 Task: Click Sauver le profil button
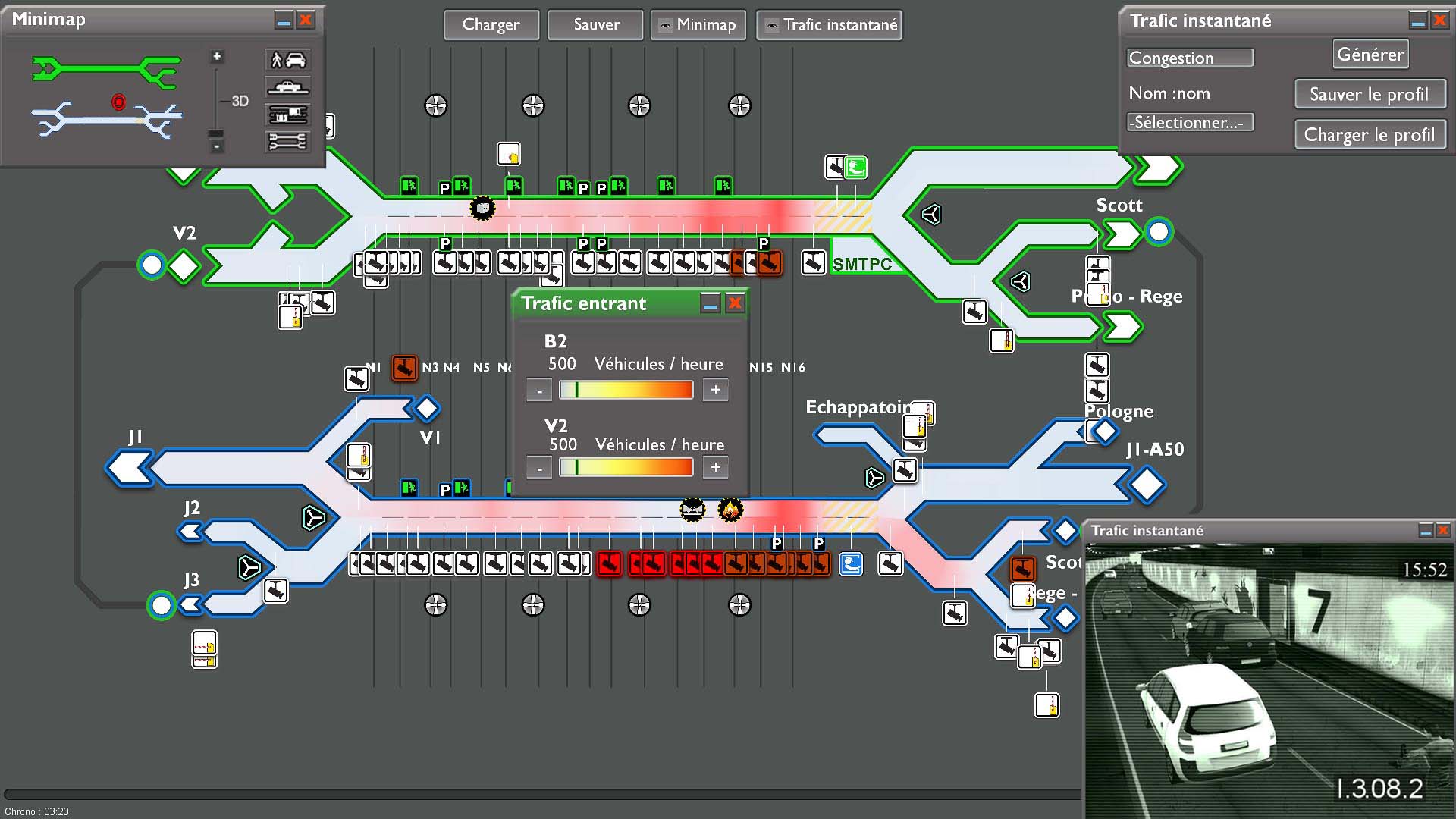1370,94
